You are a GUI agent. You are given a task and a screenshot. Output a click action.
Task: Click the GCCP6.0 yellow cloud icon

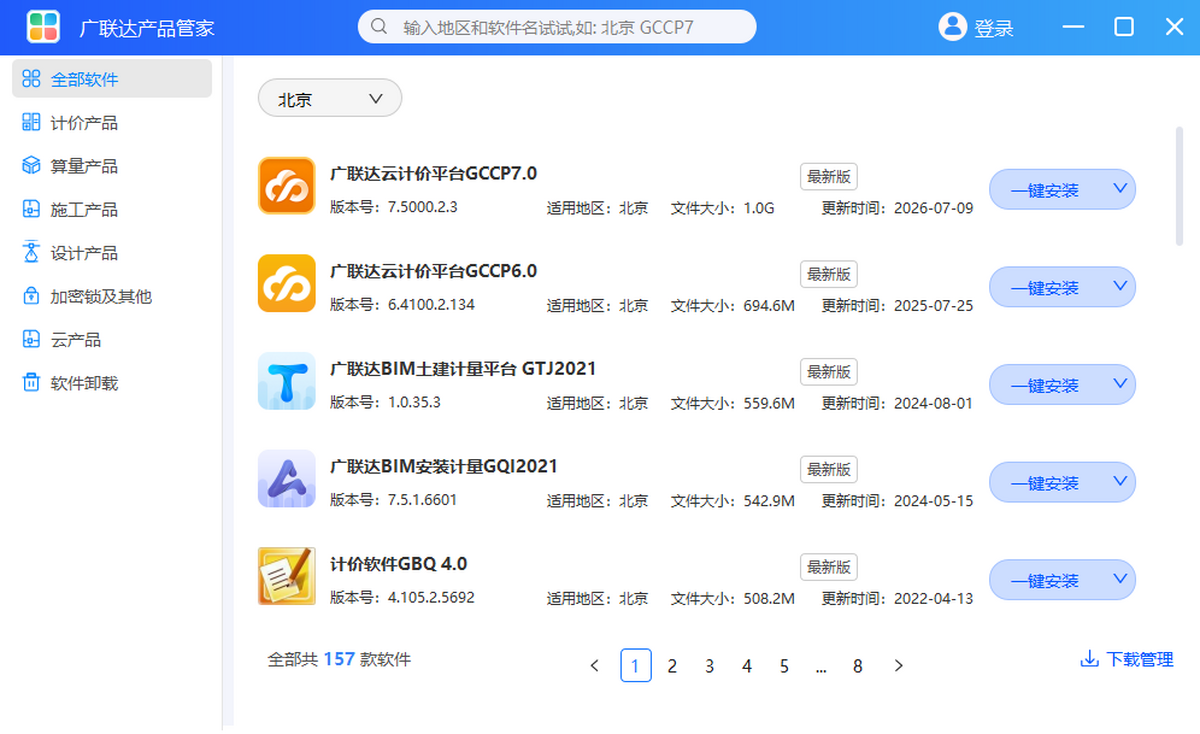click(x=287, y=283)
